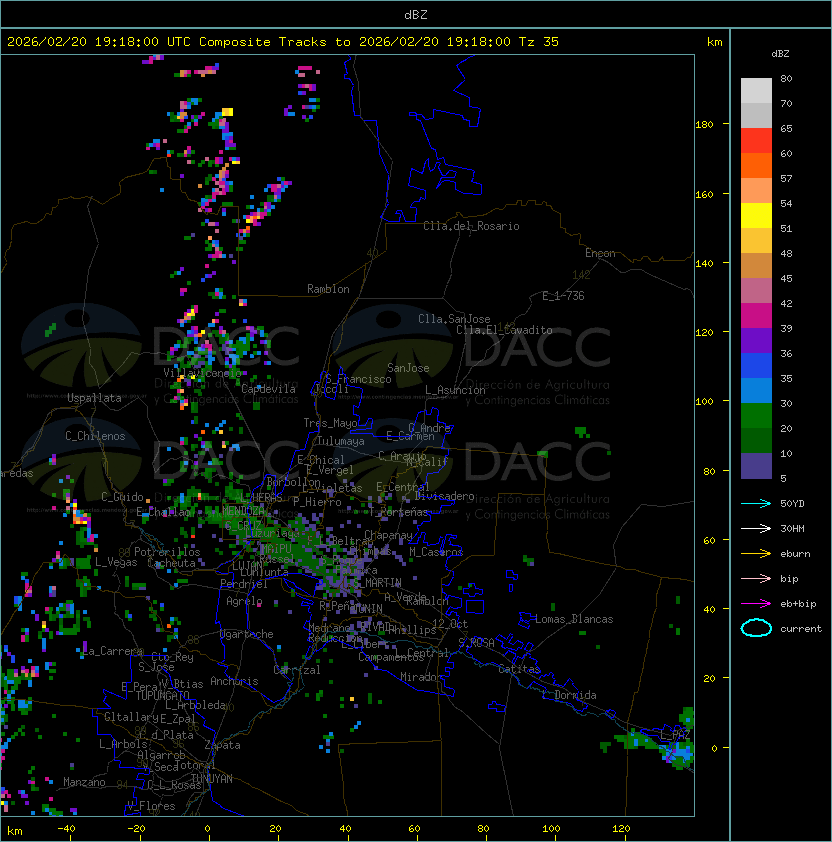Click the 'Catitas' map label
The image size is (832, 842).
pos(519,669)
